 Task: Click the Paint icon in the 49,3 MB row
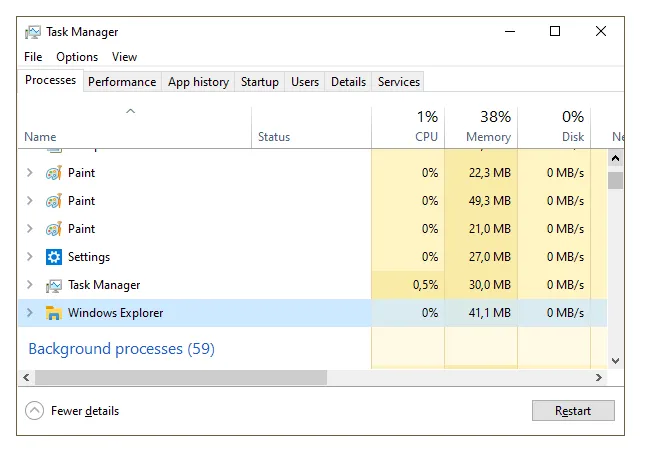[54, 201]
